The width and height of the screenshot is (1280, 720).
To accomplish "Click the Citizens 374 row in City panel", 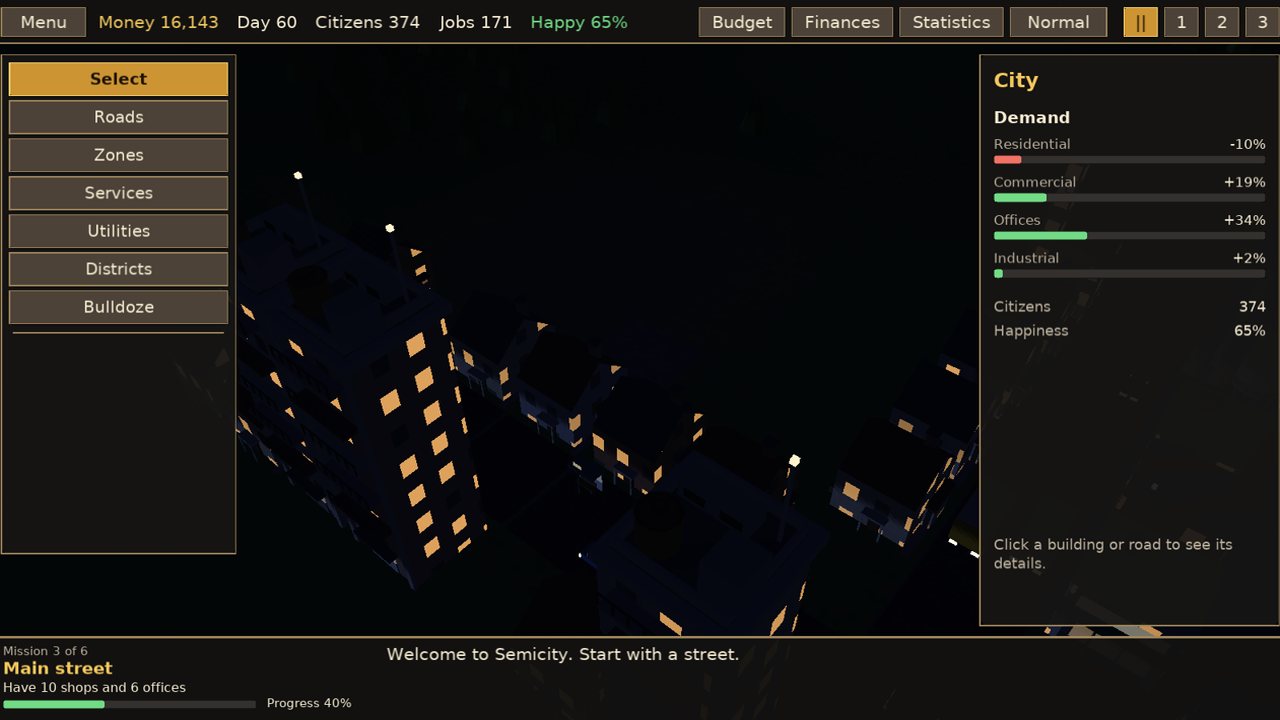I will 1129,307.
